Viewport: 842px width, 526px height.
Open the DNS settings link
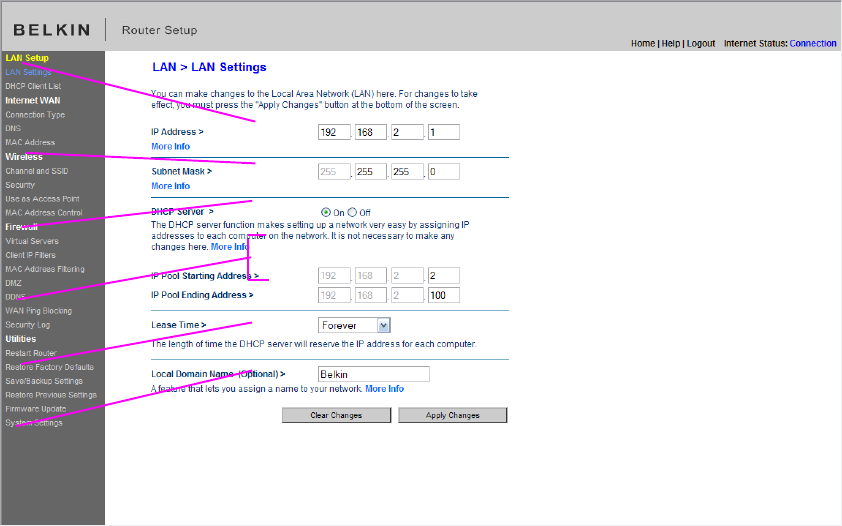coord(13,128)
